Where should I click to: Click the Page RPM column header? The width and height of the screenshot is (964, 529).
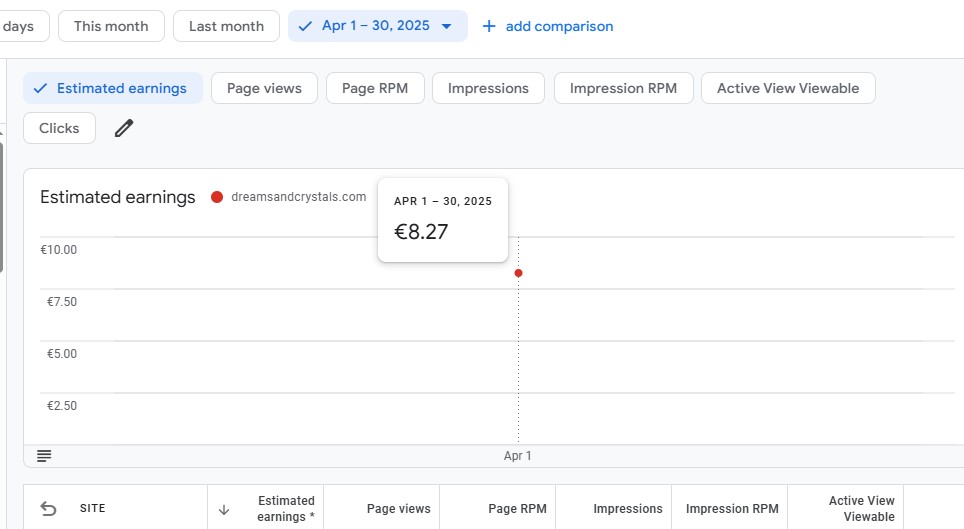pyautogui.click(x=517, y=509)
